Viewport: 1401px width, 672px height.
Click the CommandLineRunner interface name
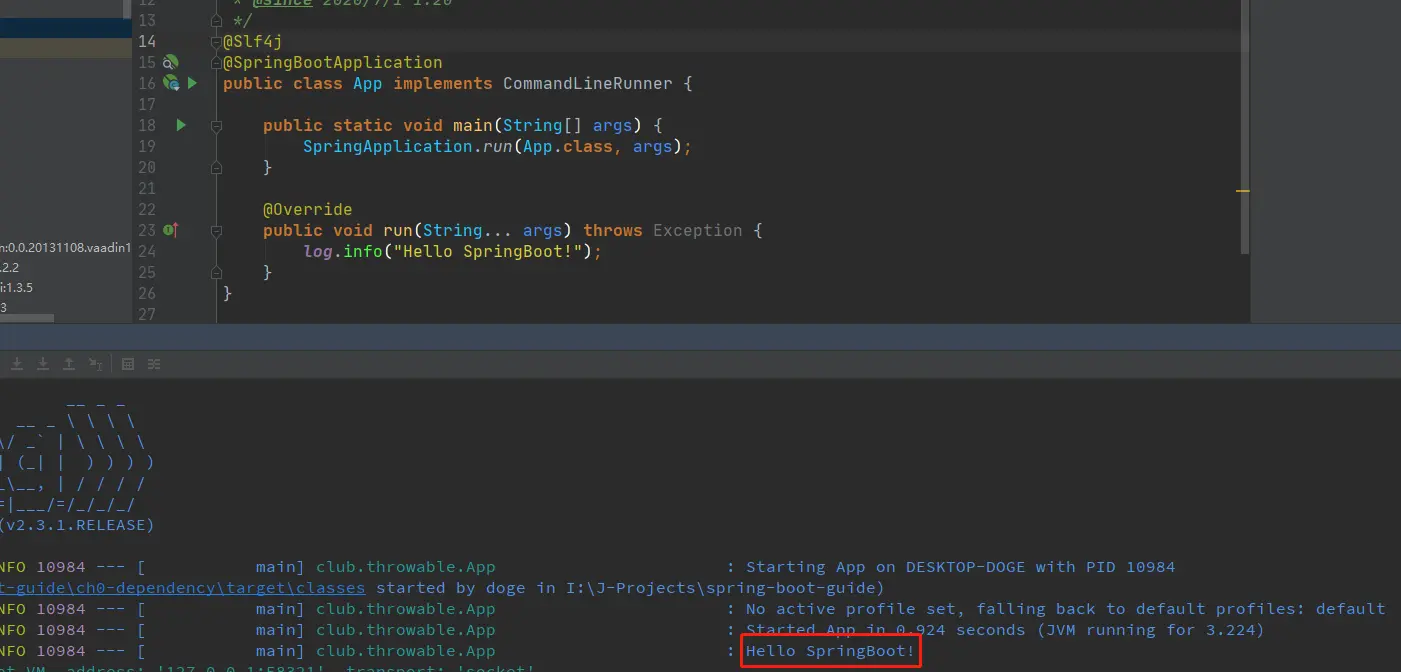click(x=587, y=83)
